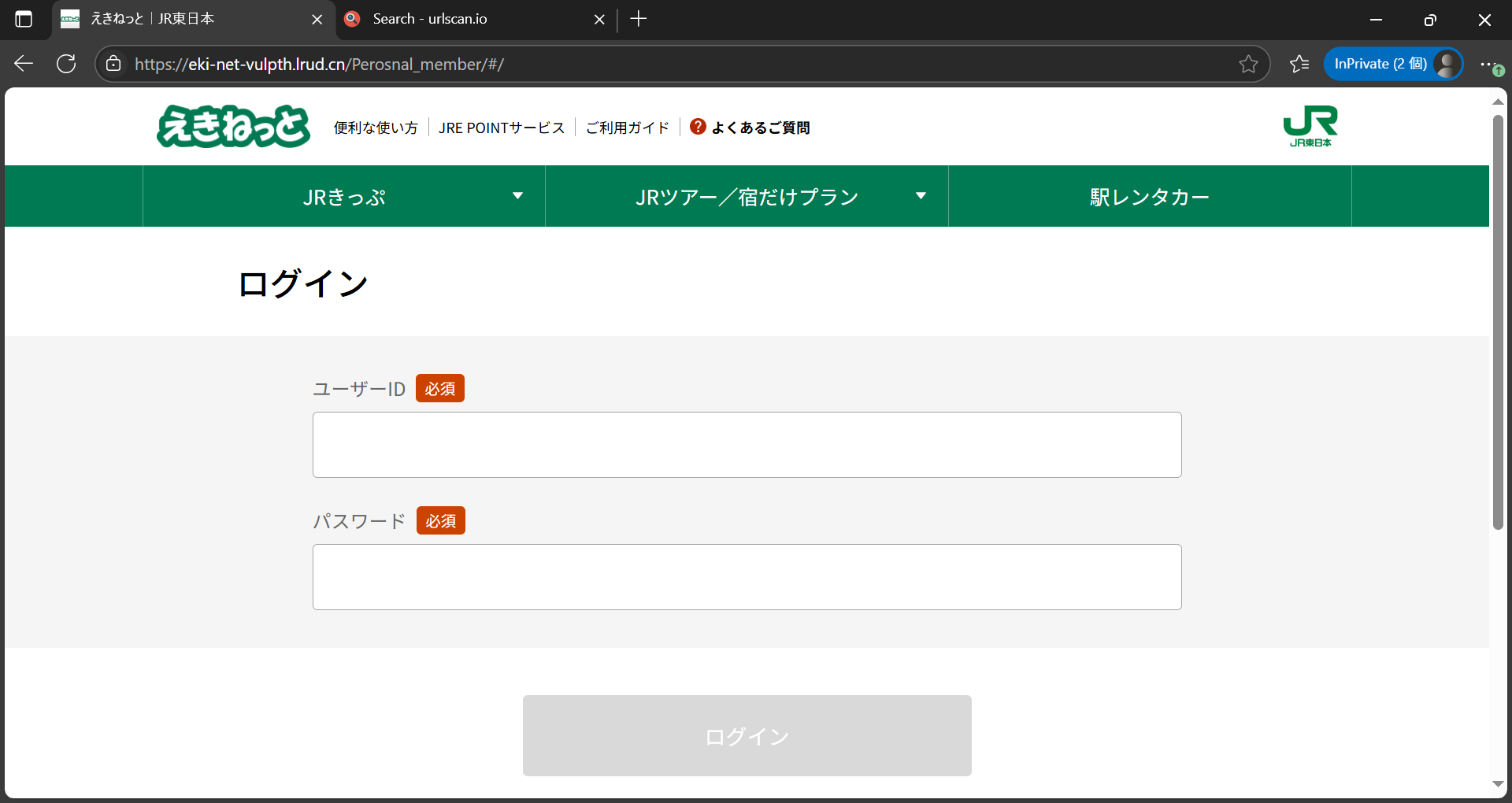This screenshot has width=1512, height=803.
Task: Open a new tab with plus icon
Action: pyautogui.click(x=639, y=19)
